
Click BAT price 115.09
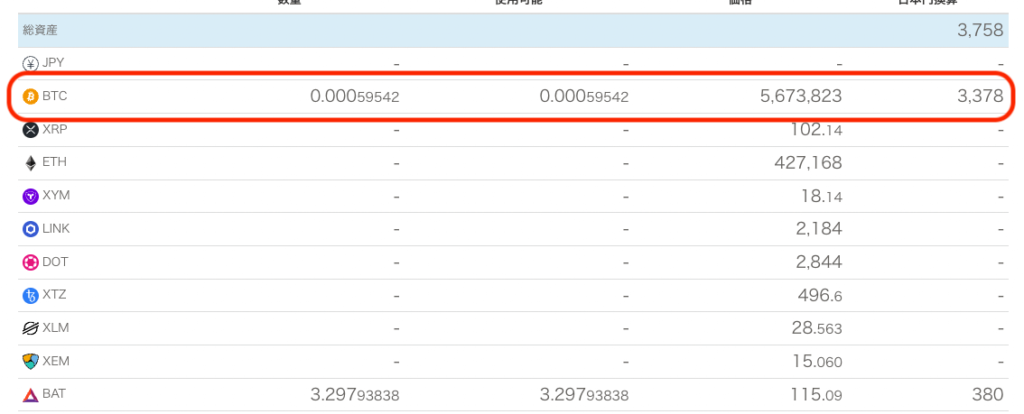pos(817,395)
